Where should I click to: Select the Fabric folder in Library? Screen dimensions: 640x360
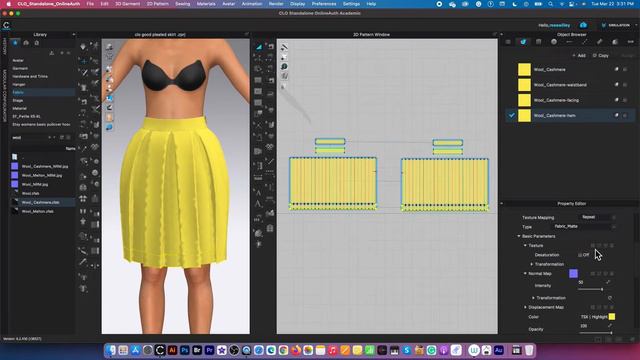click(x=42, y=92)
